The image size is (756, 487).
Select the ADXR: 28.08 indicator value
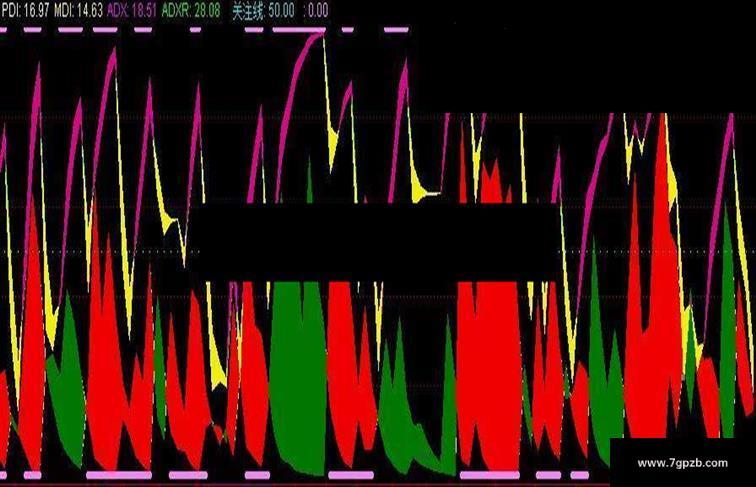click(191, 10)
